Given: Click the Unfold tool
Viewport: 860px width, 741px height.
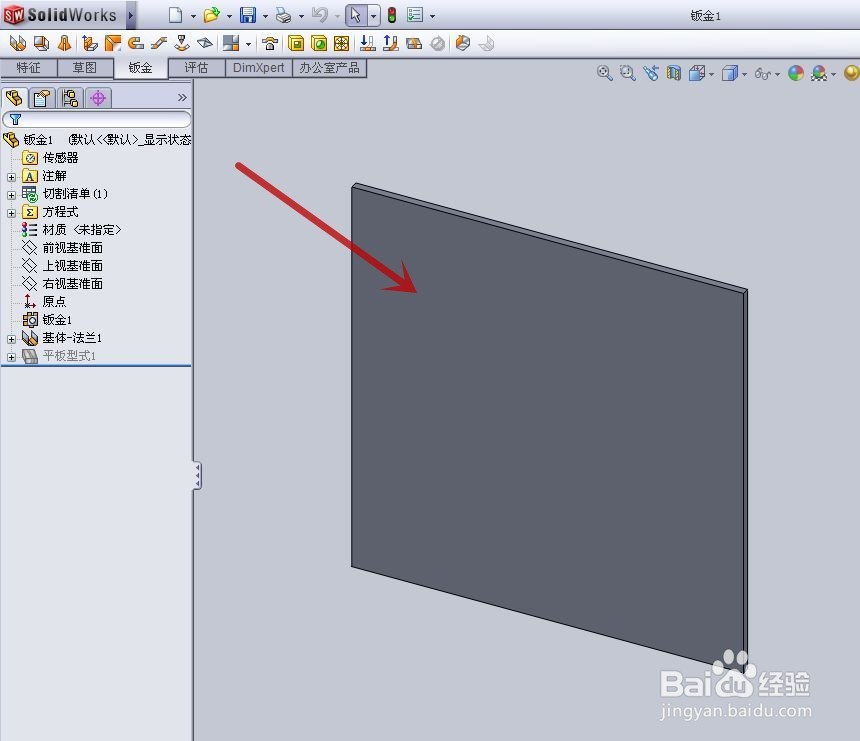Looking at the screenshot, I should pos(367,43).
